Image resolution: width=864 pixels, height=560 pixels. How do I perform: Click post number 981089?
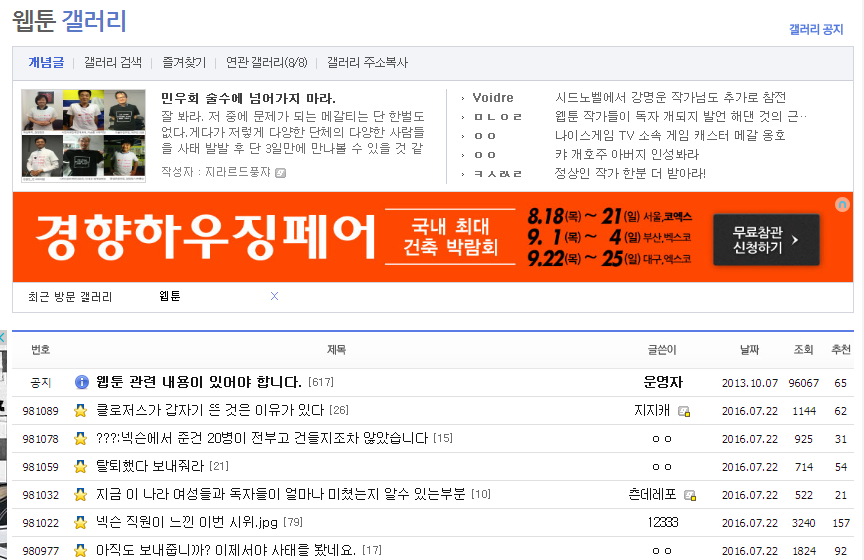tap(40, 411)
